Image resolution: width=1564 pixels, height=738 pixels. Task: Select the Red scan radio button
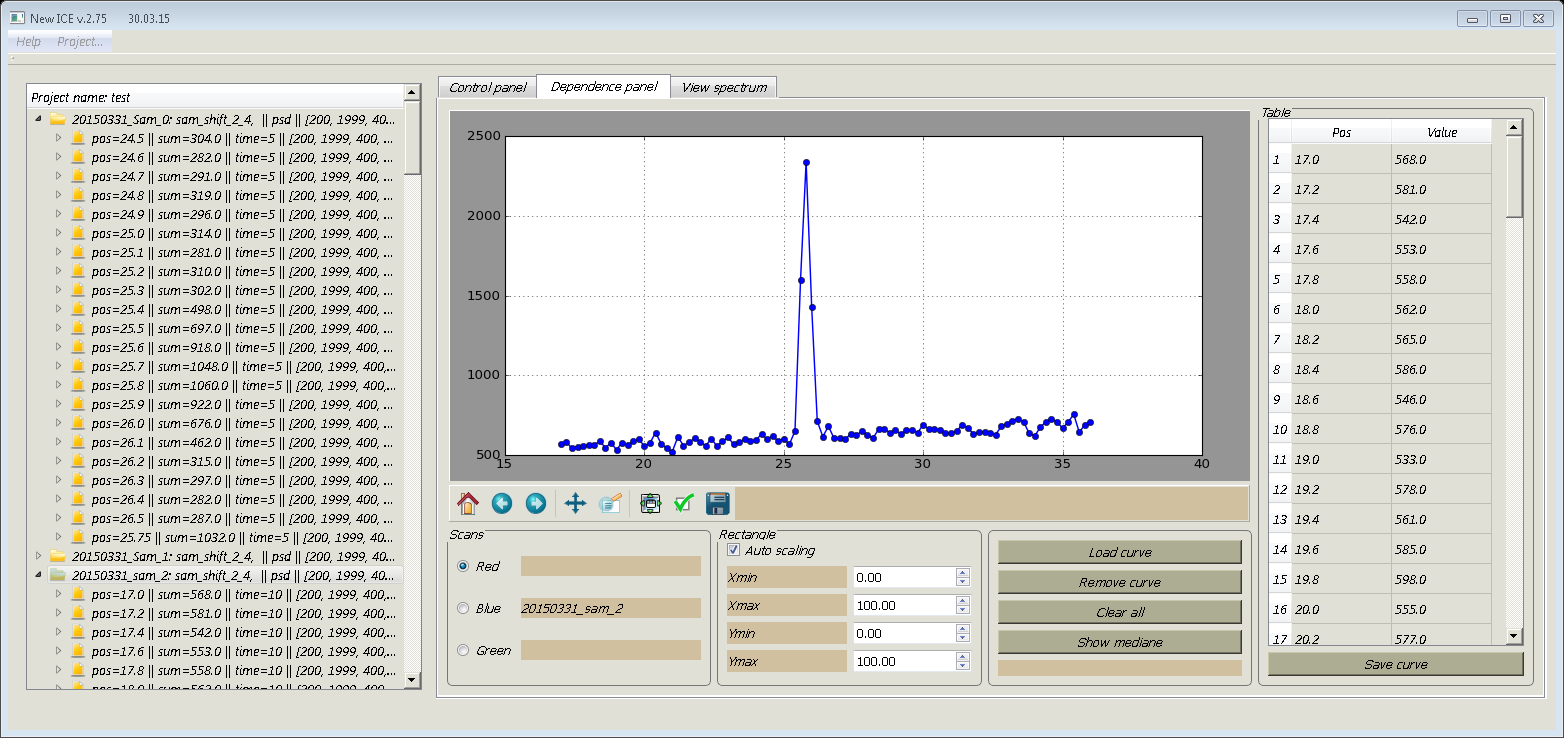[x=463, y=566]
